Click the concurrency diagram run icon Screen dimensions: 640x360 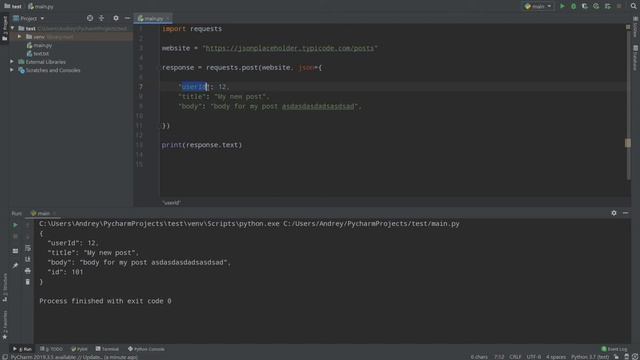(608, 6)
